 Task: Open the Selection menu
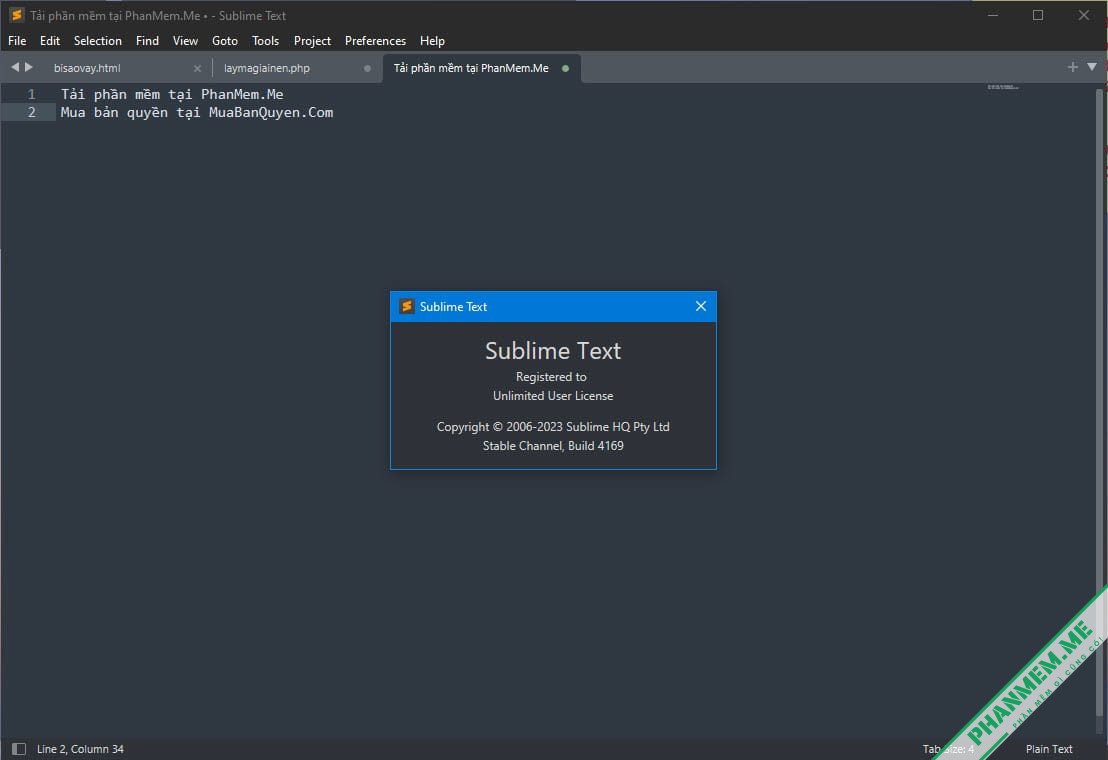[98, 41]
